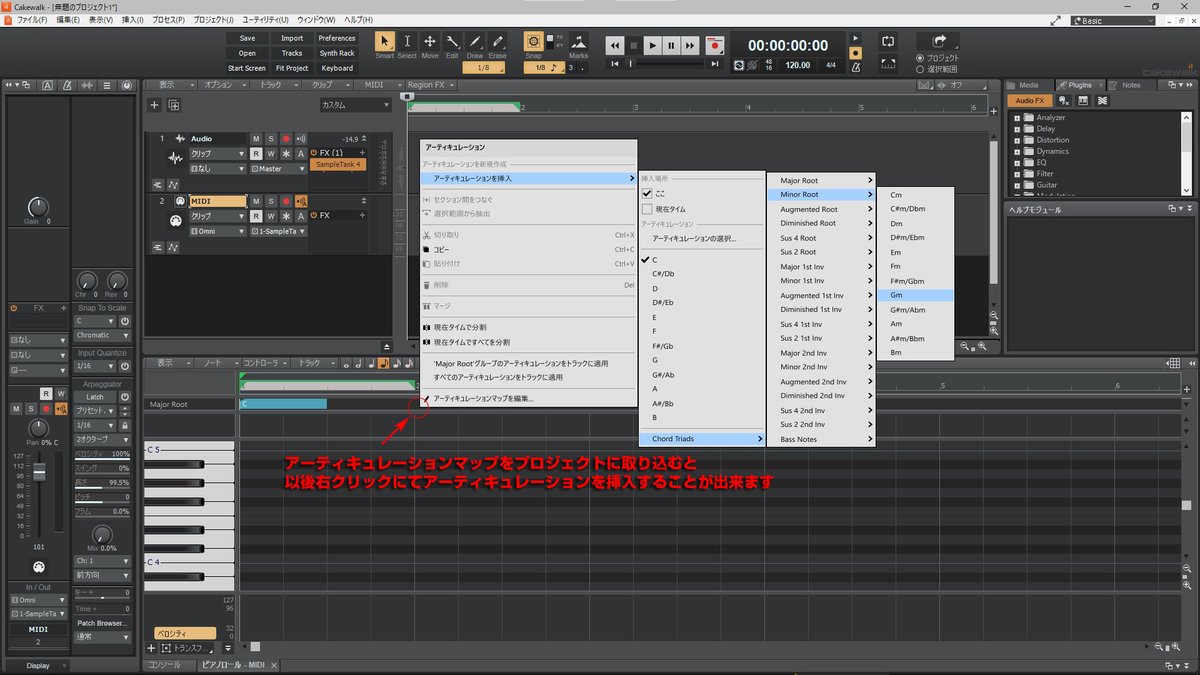The width and height of the screenshot is (1200, 675).
Task: Toggle input echo on MIDI track
Action: (x=300, y=201)
